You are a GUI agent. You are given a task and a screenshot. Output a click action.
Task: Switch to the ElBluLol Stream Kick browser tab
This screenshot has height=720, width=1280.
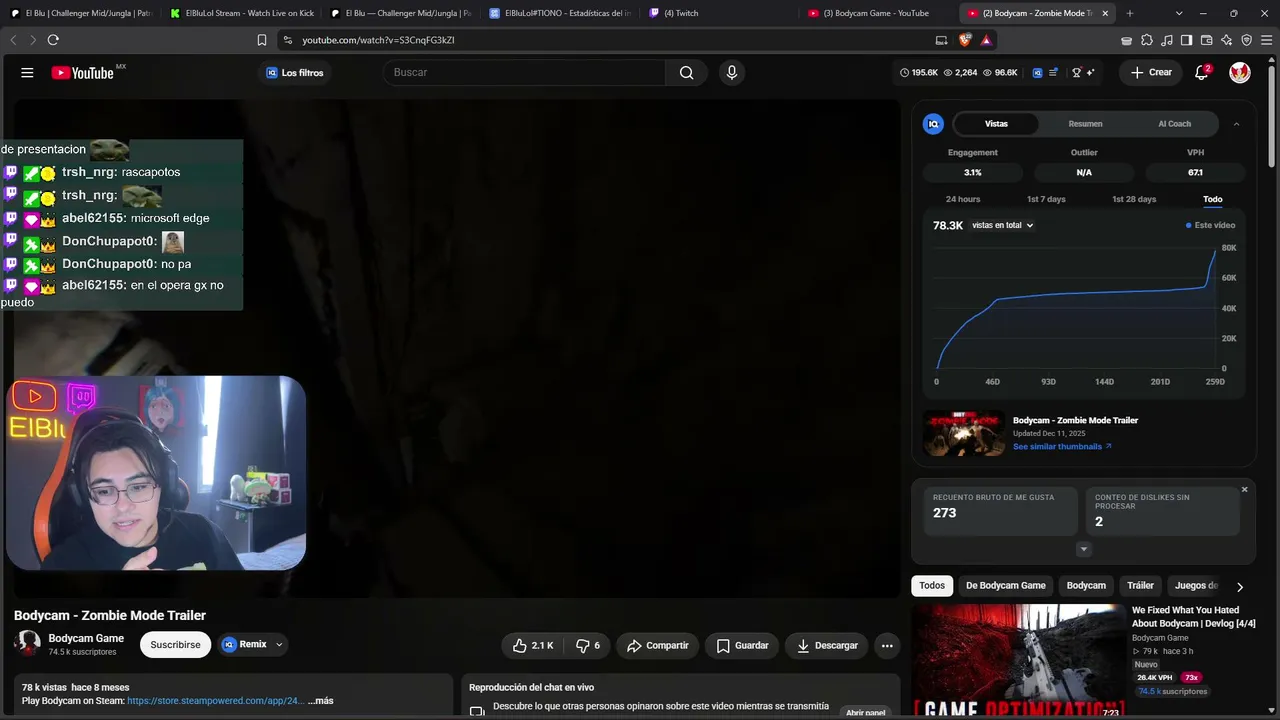242,13
